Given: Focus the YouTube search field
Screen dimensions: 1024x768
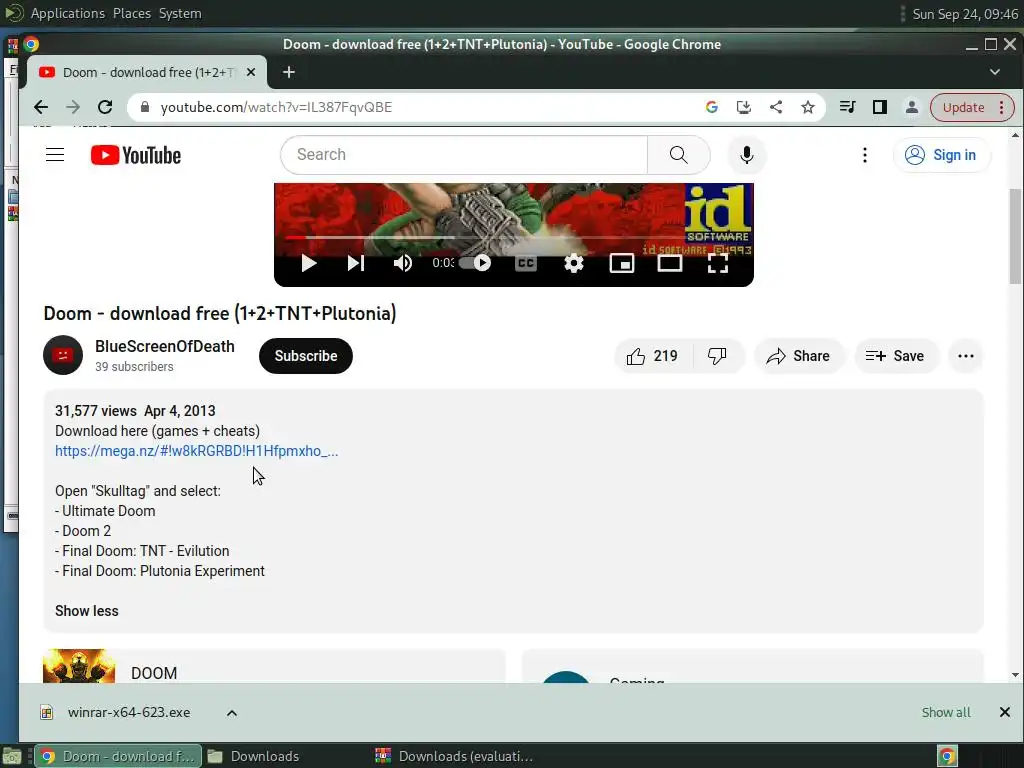Looking at the screenshot, I should 464,155.
